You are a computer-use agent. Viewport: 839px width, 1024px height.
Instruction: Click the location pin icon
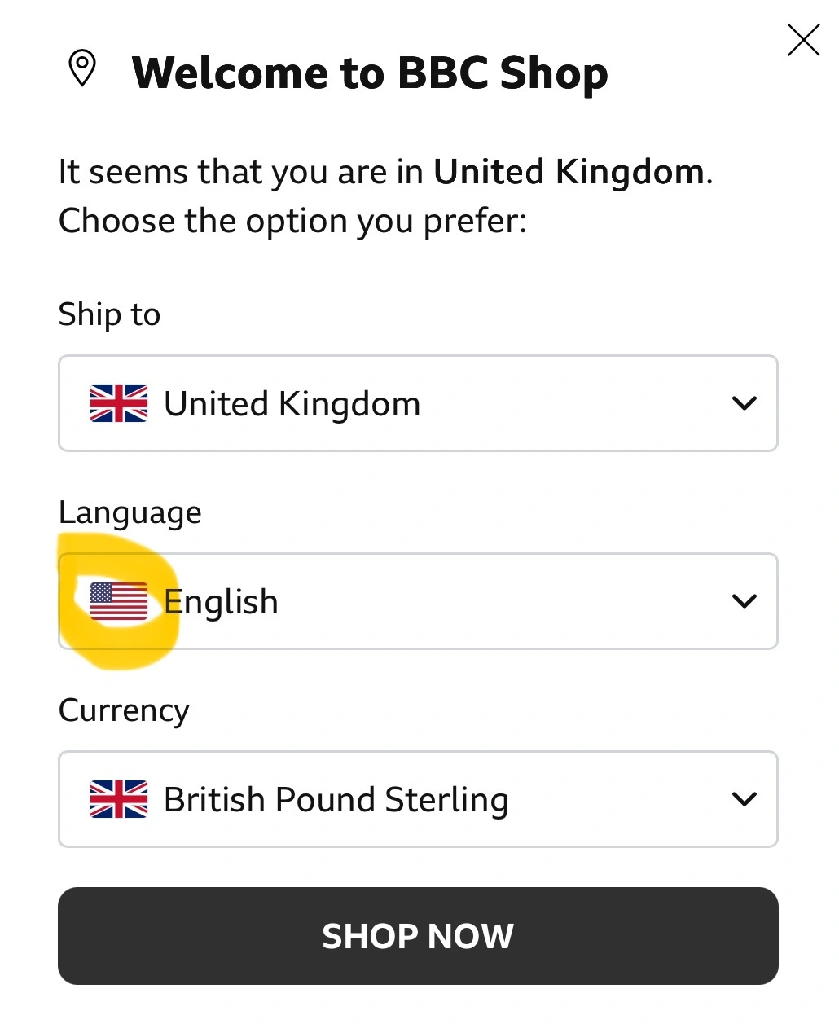(82, 70)
